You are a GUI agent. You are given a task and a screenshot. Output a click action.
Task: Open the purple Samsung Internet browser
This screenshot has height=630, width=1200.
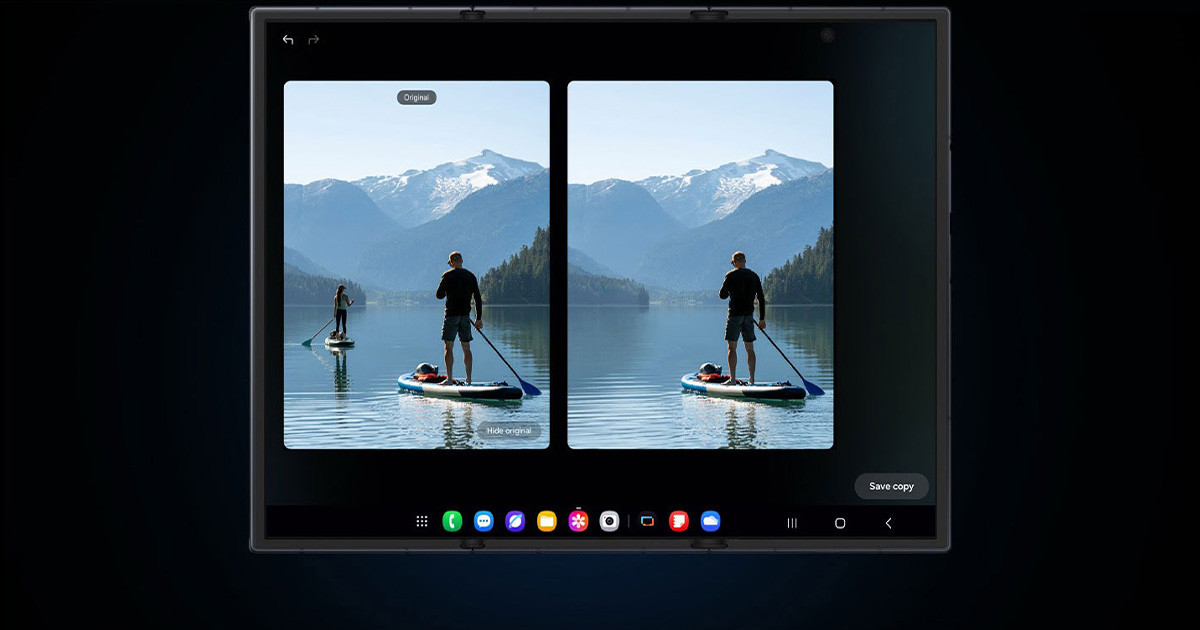click(515, 521)
